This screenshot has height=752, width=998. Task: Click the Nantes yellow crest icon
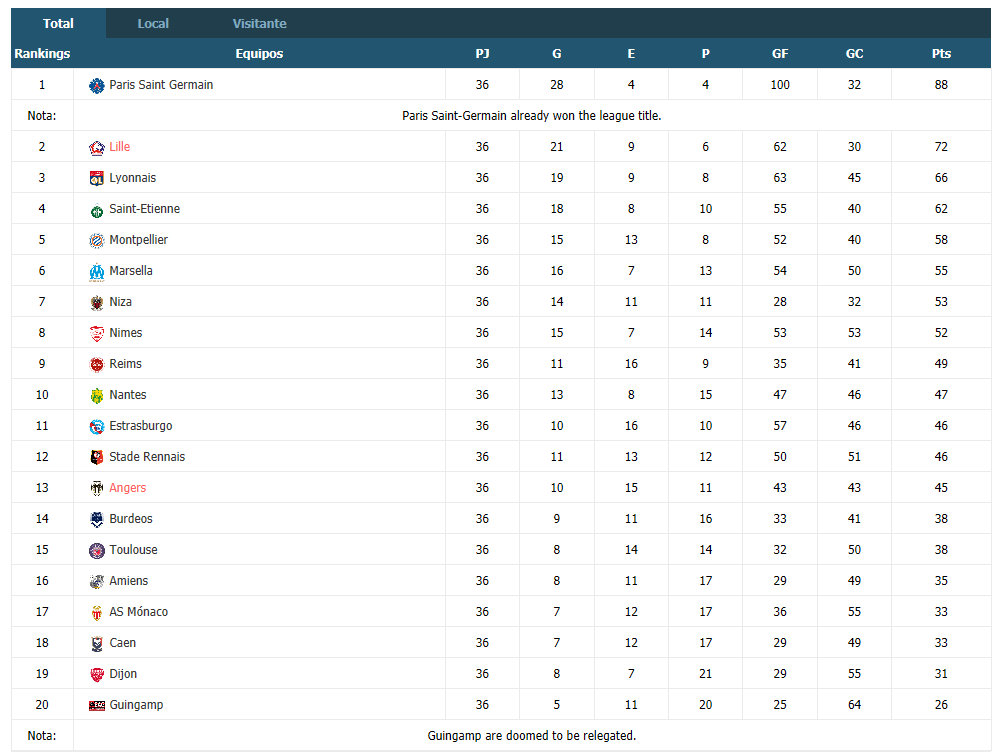96,395
